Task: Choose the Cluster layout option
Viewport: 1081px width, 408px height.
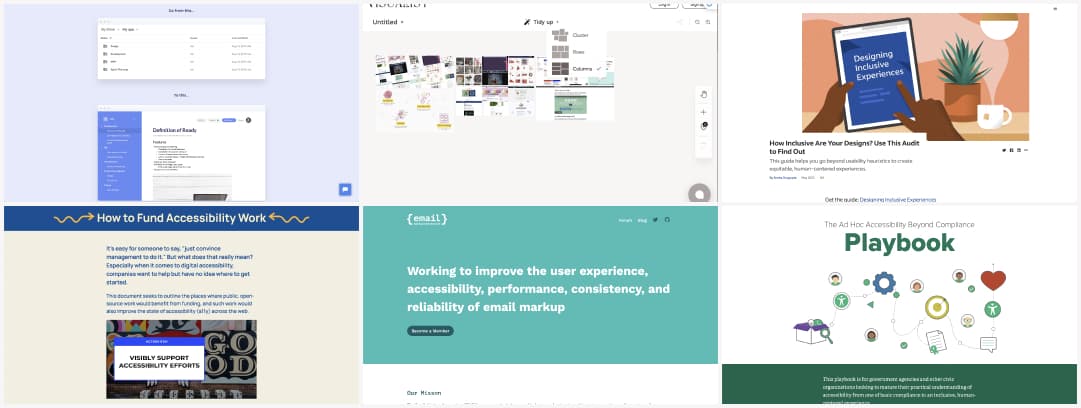Action: tap(580, 35)
